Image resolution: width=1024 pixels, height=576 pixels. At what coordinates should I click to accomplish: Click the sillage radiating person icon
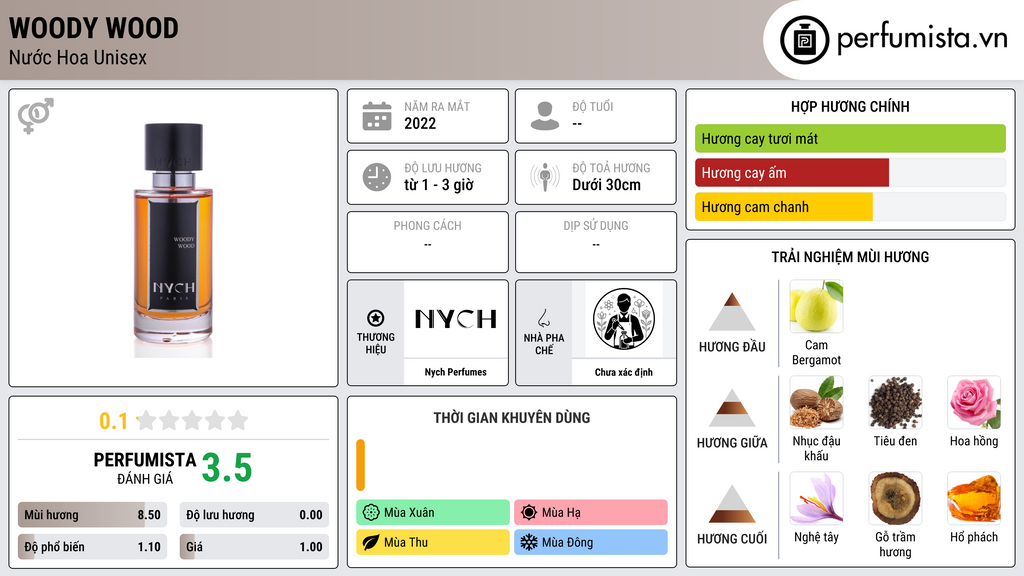545,177
